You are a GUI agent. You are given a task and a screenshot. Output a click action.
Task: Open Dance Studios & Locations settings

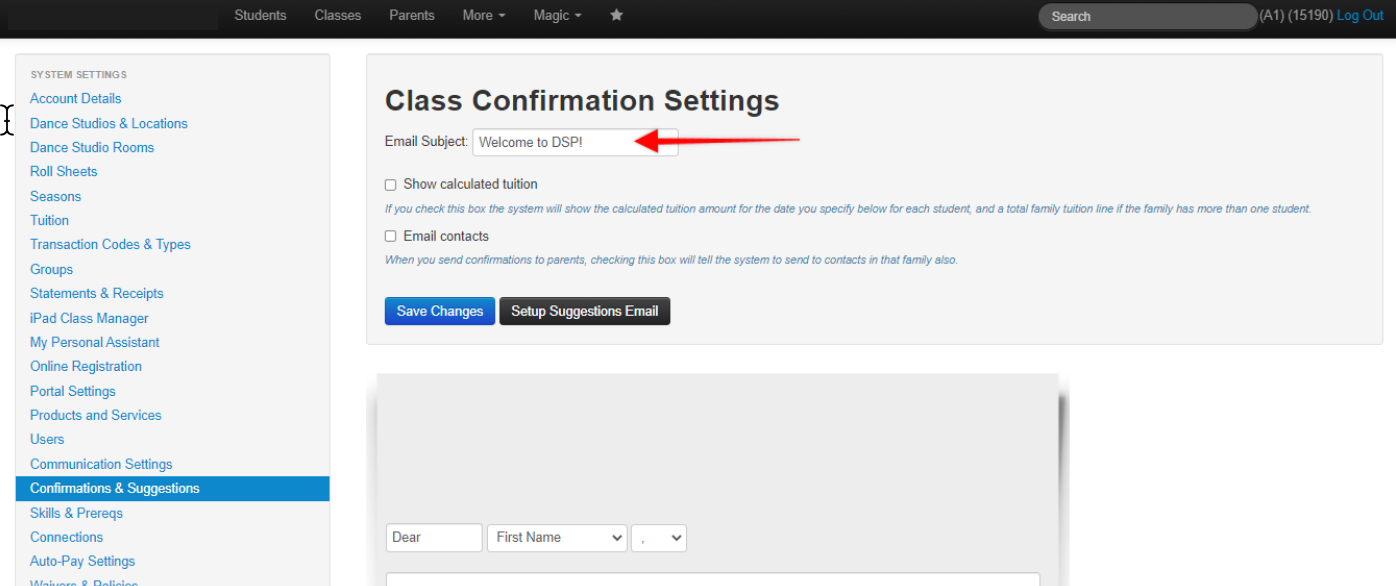click(109, 123)
